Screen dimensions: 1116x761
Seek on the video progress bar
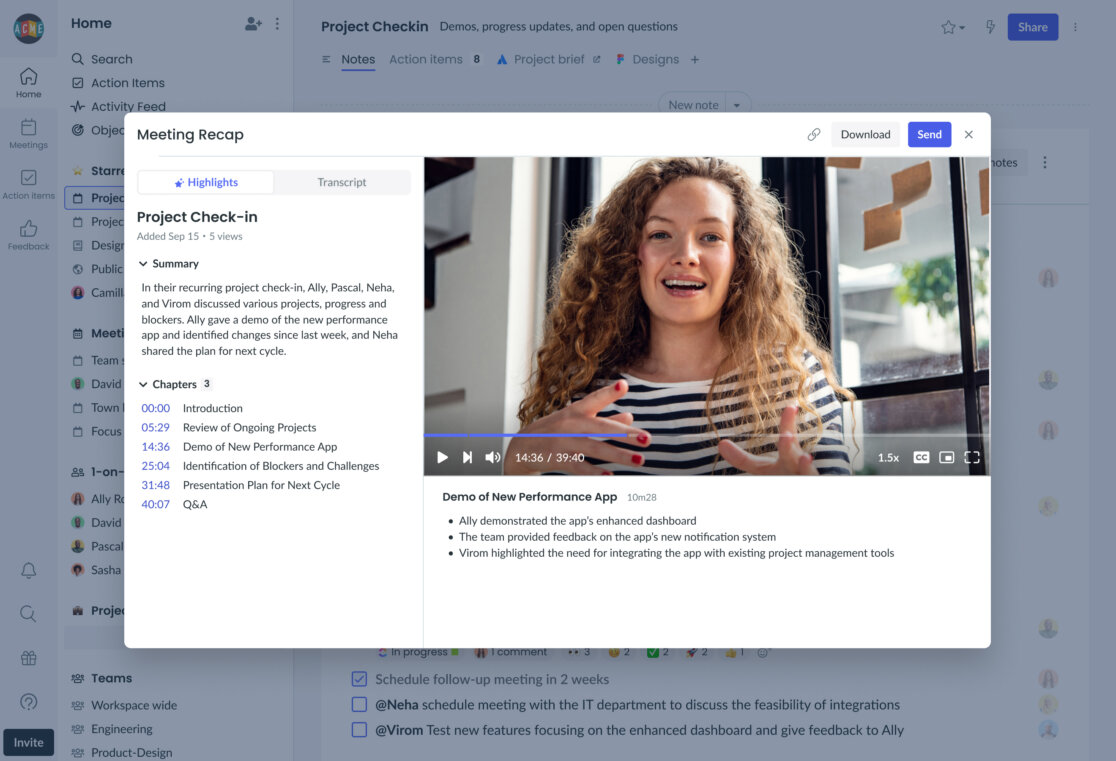(706, 434)
